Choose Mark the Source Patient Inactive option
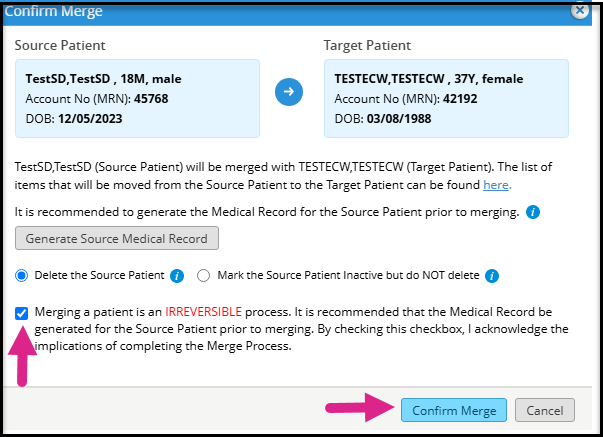 pyautogui.click(x=203, y=275)
